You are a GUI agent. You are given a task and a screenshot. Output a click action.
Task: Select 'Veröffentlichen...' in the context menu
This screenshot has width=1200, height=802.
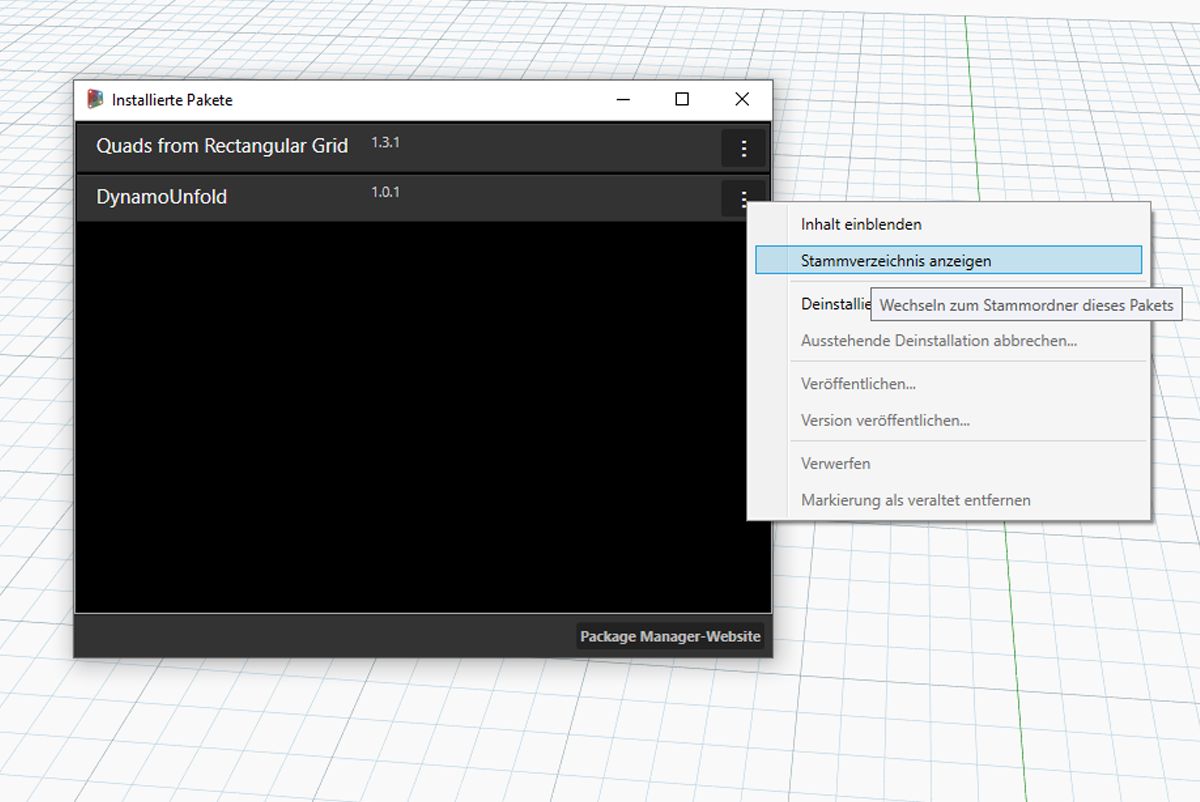click(859, 383)
